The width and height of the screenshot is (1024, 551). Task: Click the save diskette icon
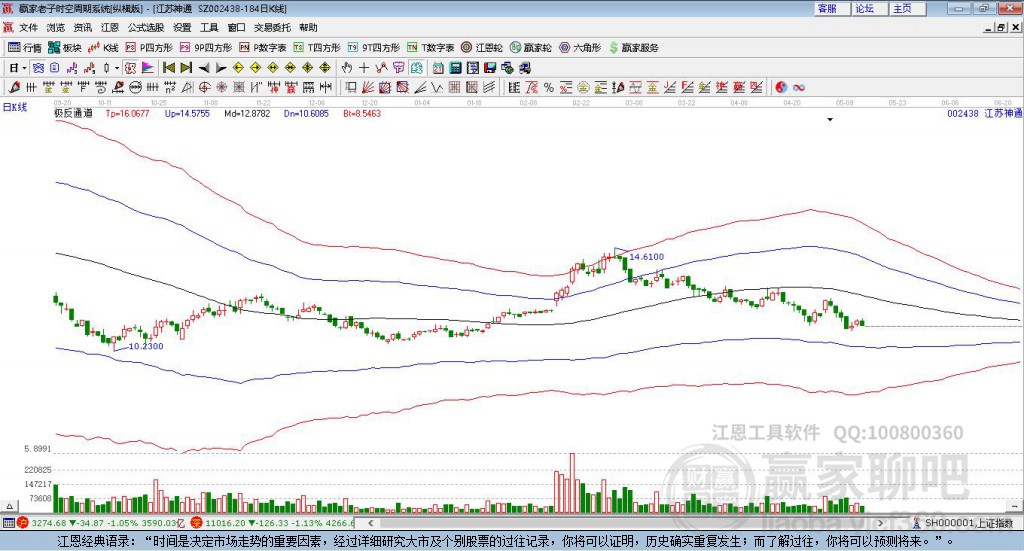pyautogui.click(x=490, y=68)
